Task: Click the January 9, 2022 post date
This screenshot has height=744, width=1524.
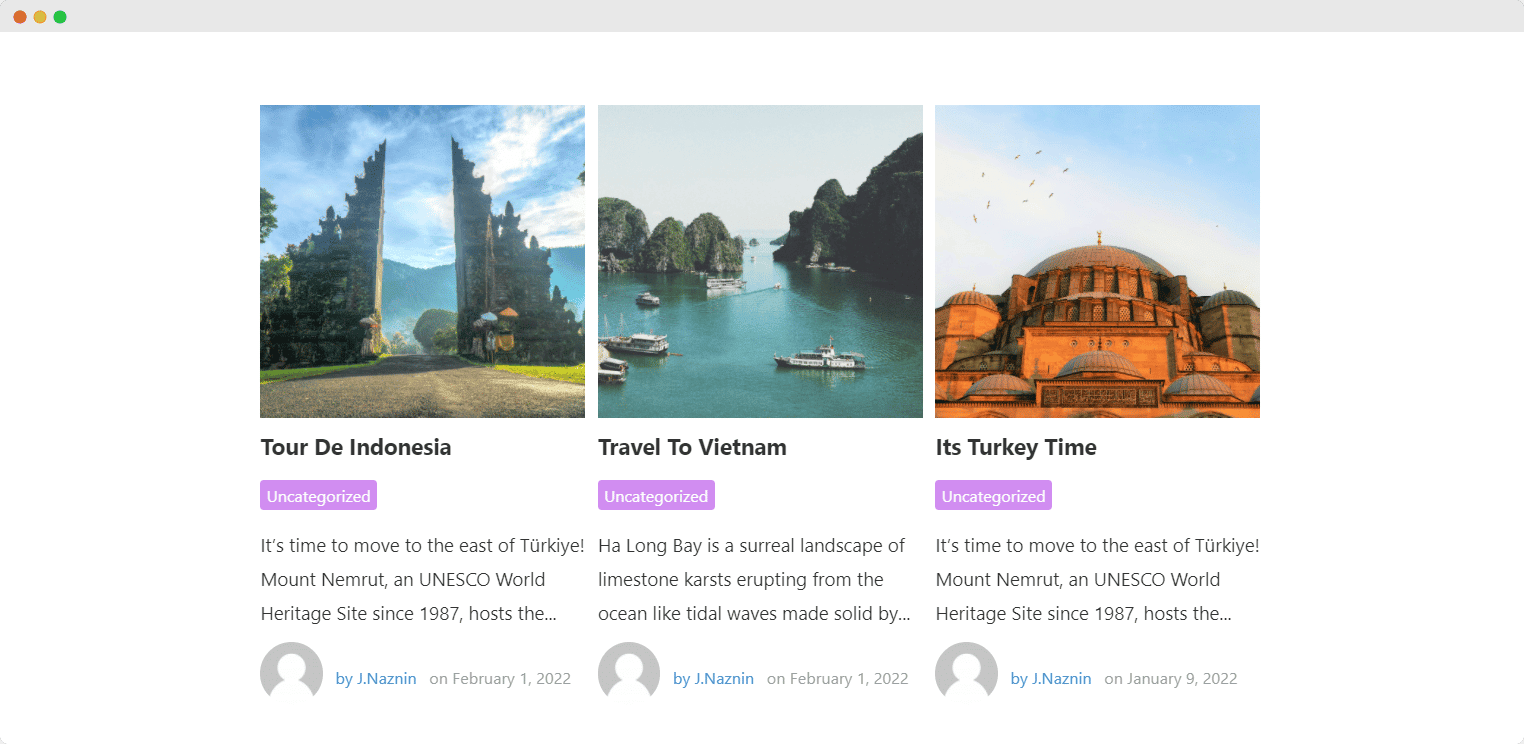Action: [1182, 679]
